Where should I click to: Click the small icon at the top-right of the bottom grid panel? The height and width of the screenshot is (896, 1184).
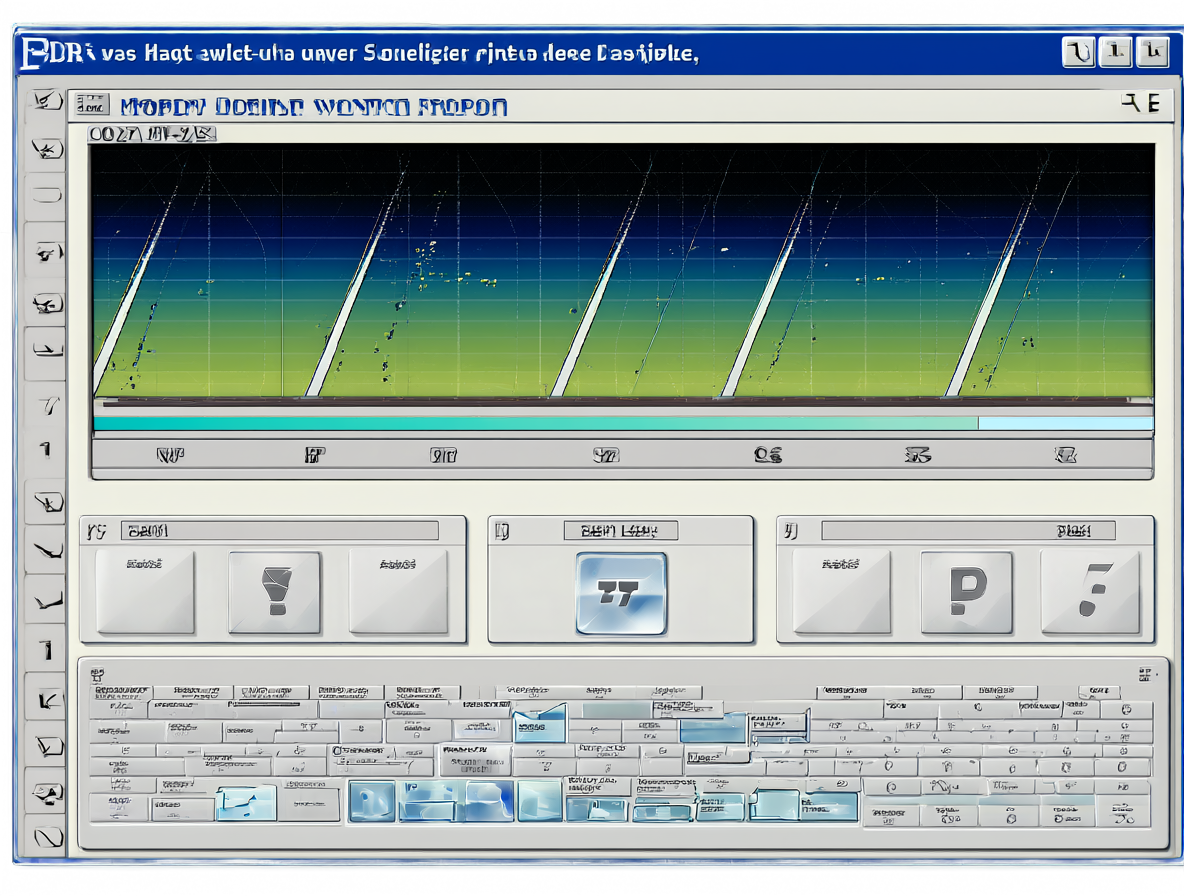point(1145,674)
